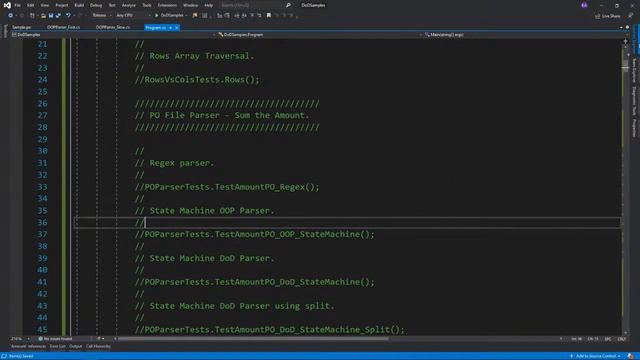Screen dimensions: 640x360
Task: Switch to the OOPParser_Slow.cs tab
Action: (113, 27)
